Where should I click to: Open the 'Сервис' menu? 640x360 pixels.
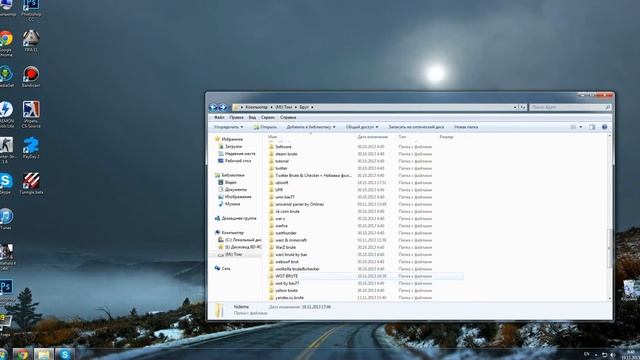268,117
